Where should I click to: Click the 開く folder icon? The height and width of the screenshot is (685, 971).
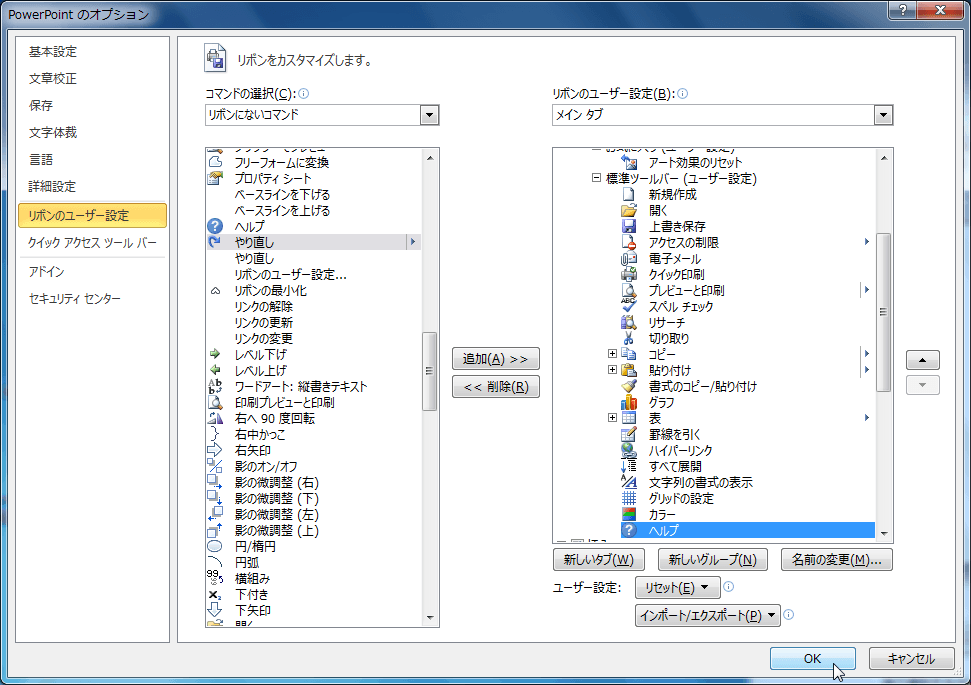pos(629,210)
